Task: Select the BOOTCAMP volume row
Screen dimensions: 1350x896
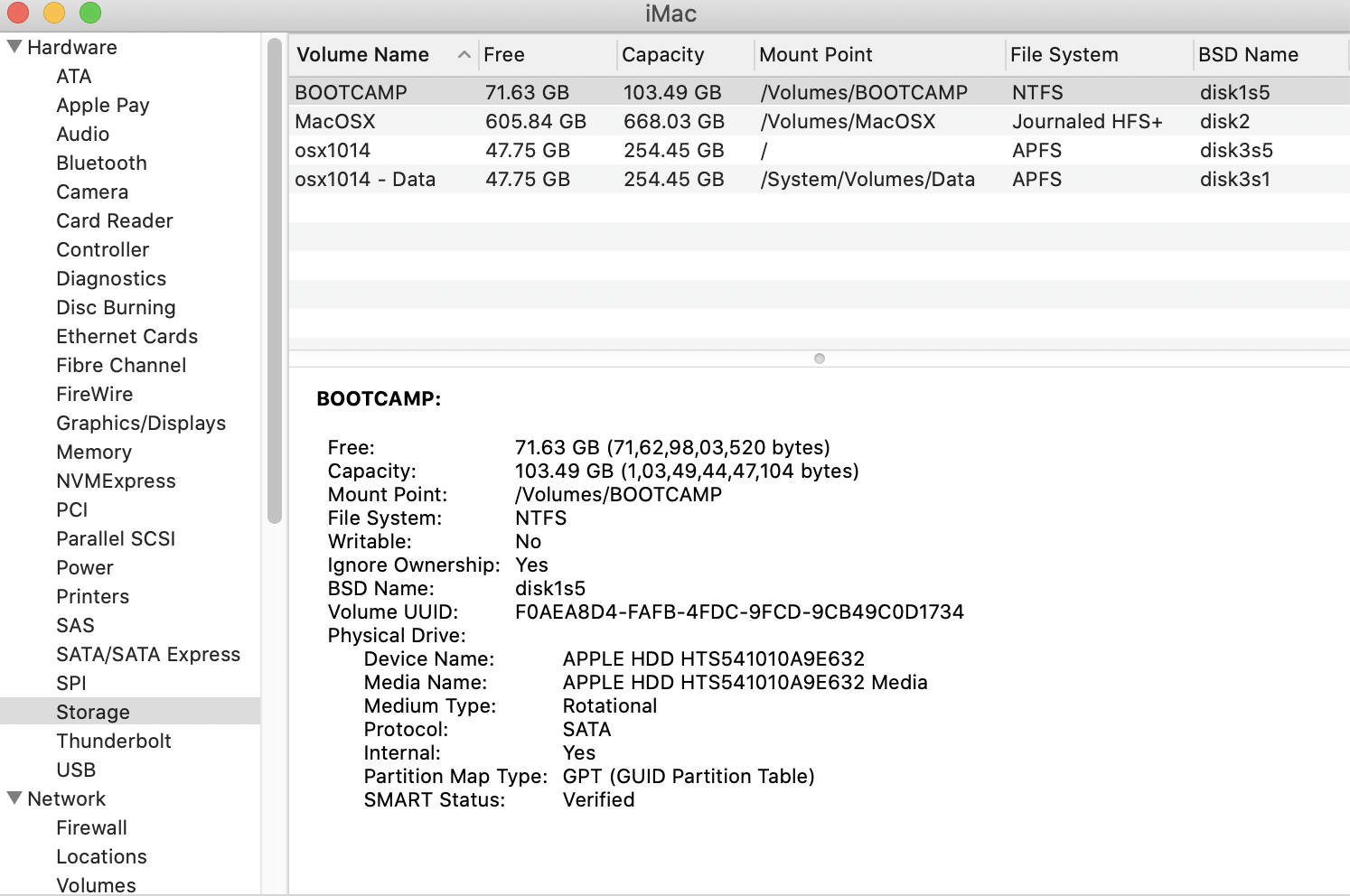Action: [820, 92]
